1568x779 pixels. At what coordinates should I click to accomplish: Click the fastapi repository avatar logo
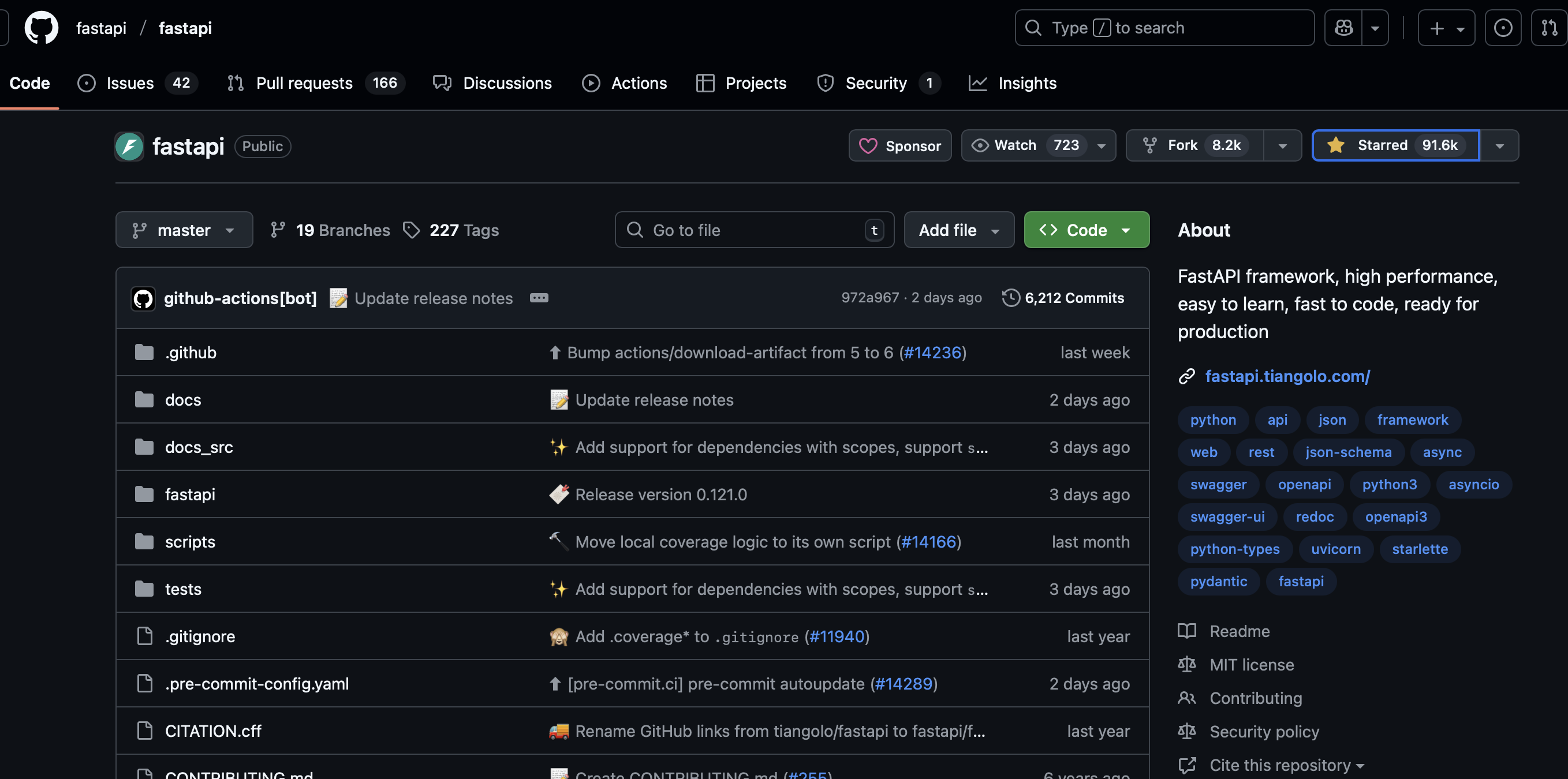tap(129, 146)
